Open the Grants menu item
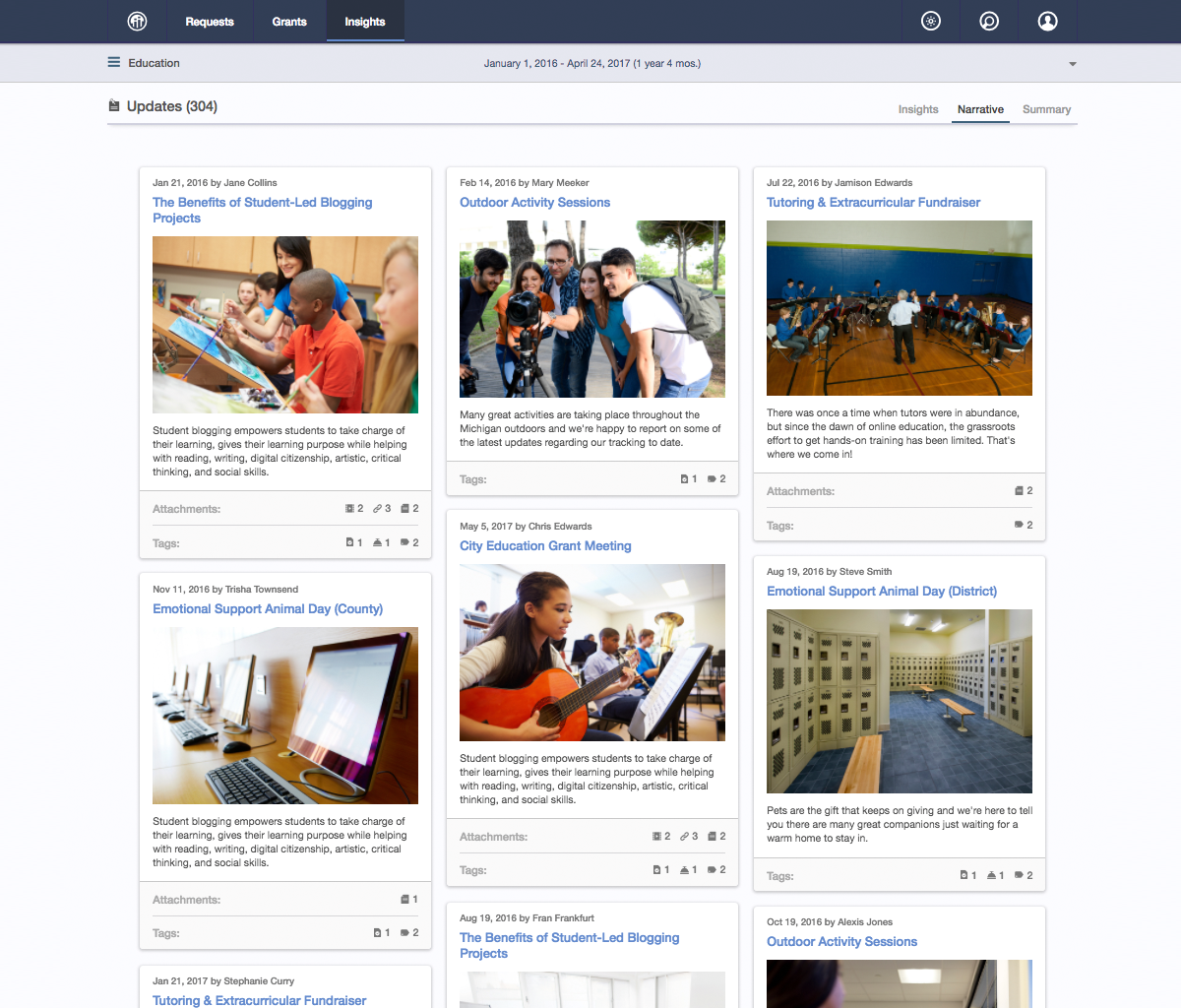Image resolution: width=1181 pixels, height=1008 pixels. point(289,22)
